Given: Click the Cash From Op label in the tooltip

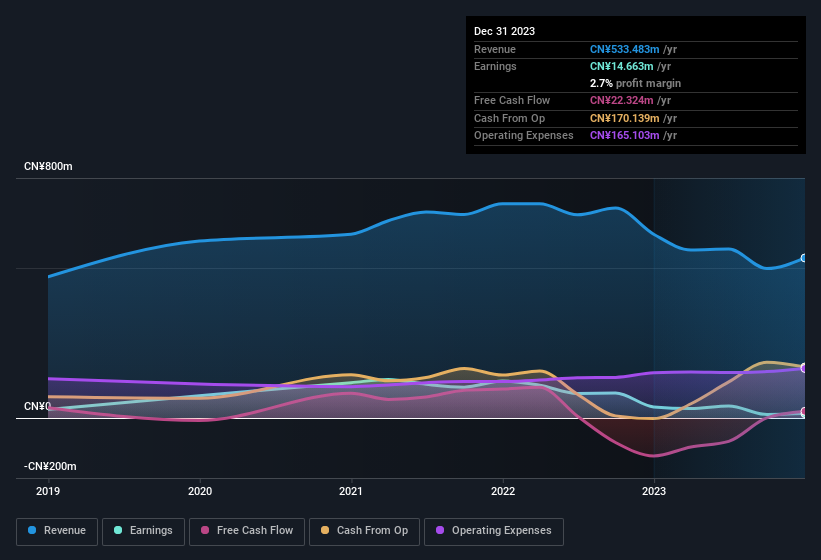Looking at the screenshot, I should pos(509,118).
